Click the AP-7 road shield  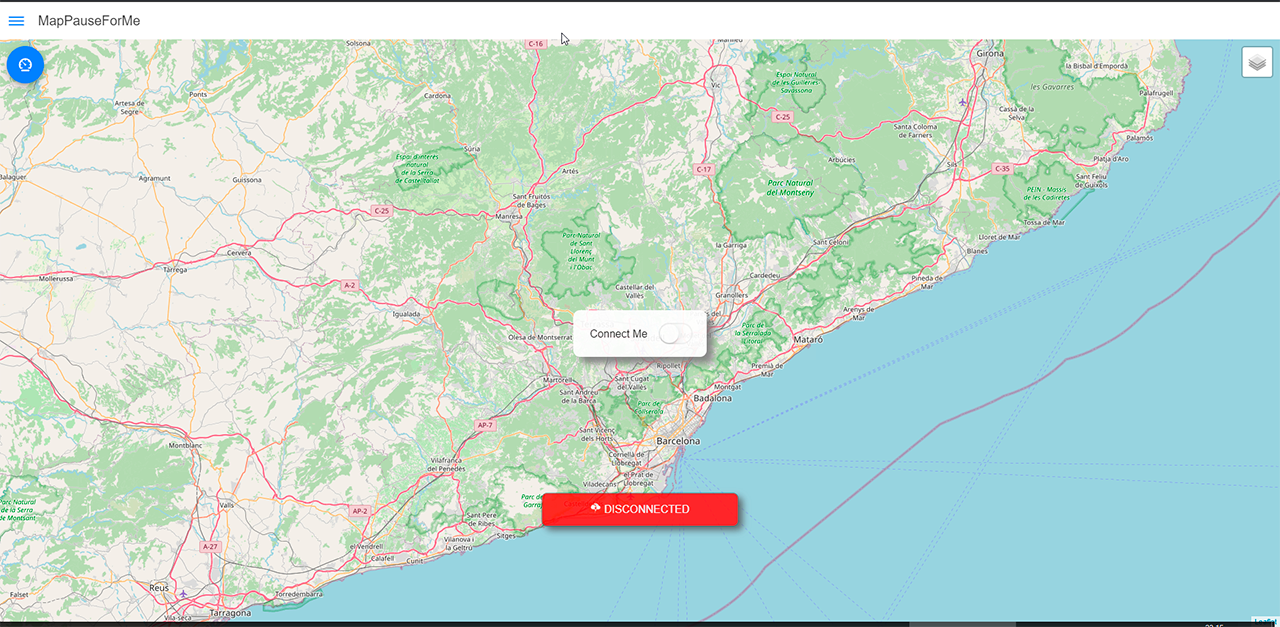coord(485,425)
